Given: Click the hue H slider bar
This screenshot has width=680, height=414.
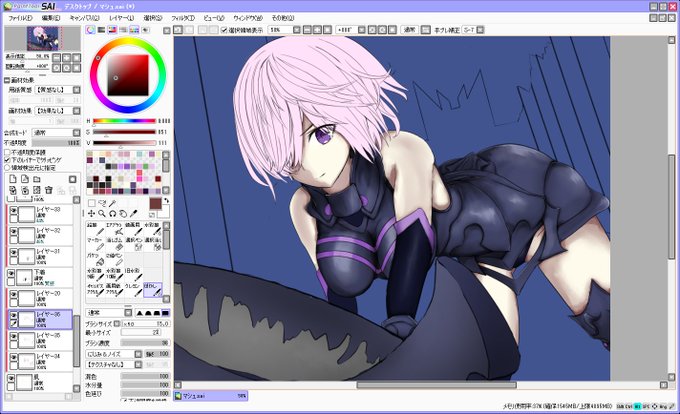Looking at the screenshot, I should click(124, 121).
